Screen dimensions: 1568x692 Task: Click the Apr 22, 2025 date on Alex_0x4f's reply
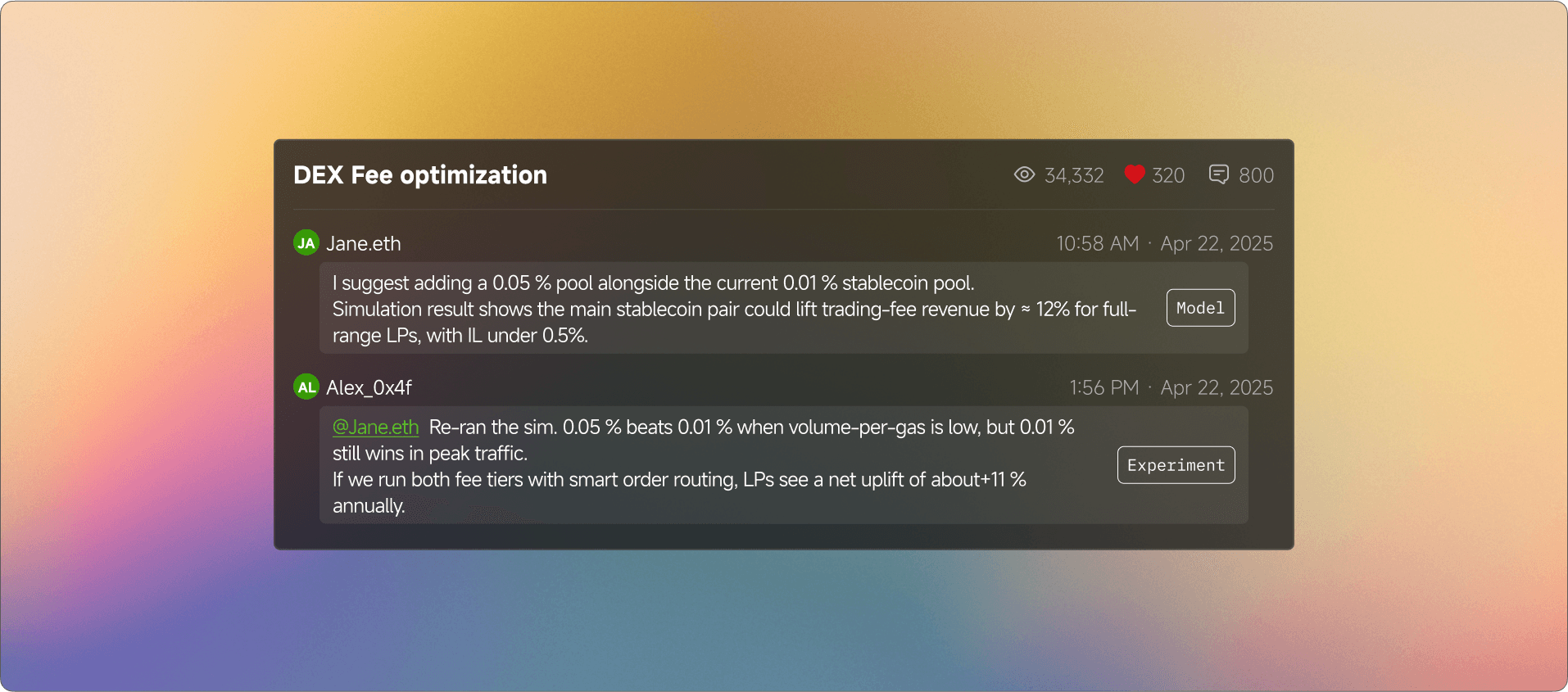tap(1217, 387)
